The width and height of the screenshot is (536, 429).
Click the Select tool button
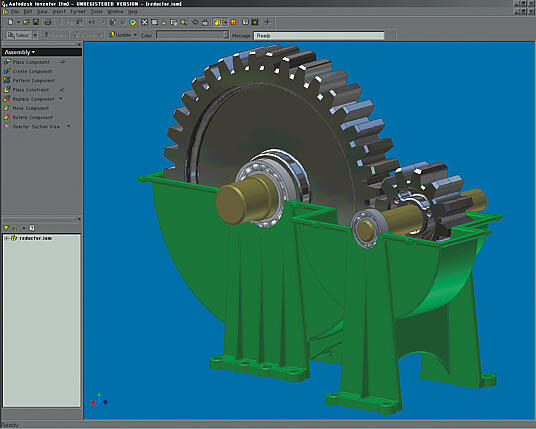tap(18, 35)
